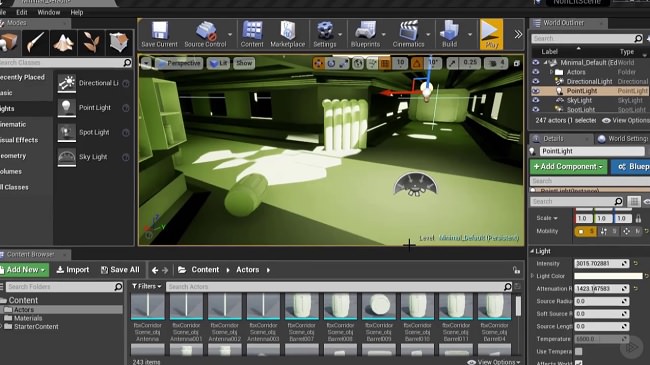Image resolution: width=650 pixels, height=365 pixels.
Task: Click Save All in Content Browser
Action: [120, 270]
